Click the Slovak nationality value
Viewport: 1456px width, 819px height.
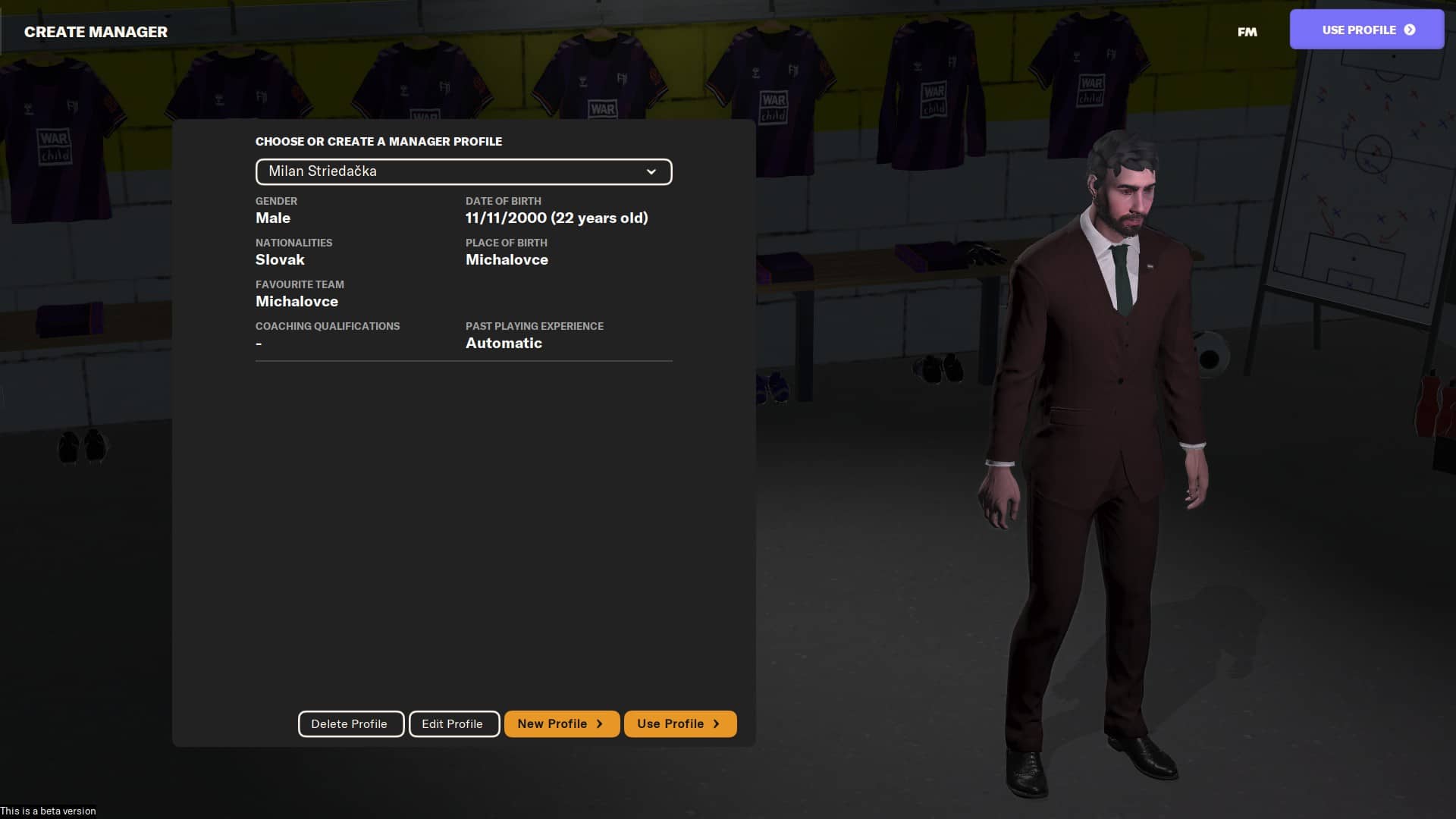(280, 260)
